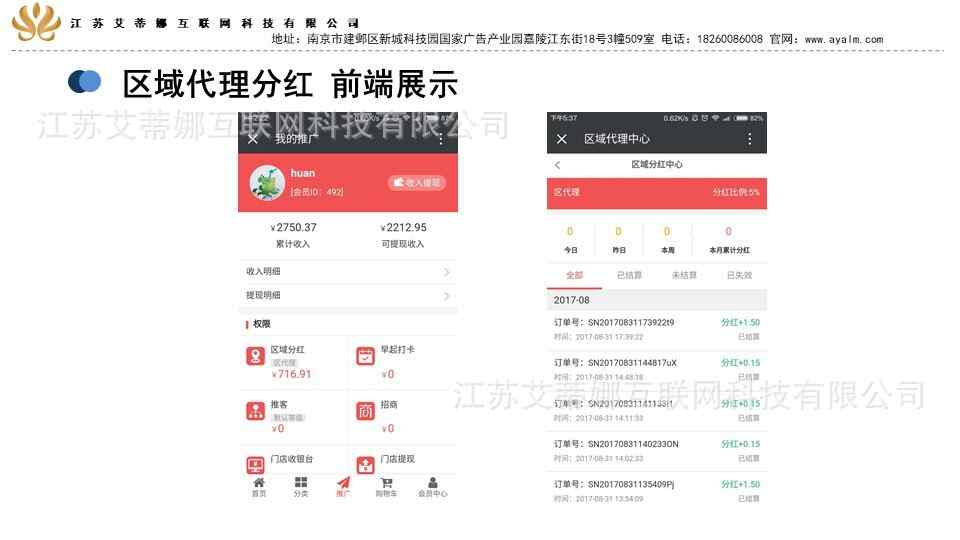Open the 推客 icon entry
960x540 pixels.
(x=255, y=411)
